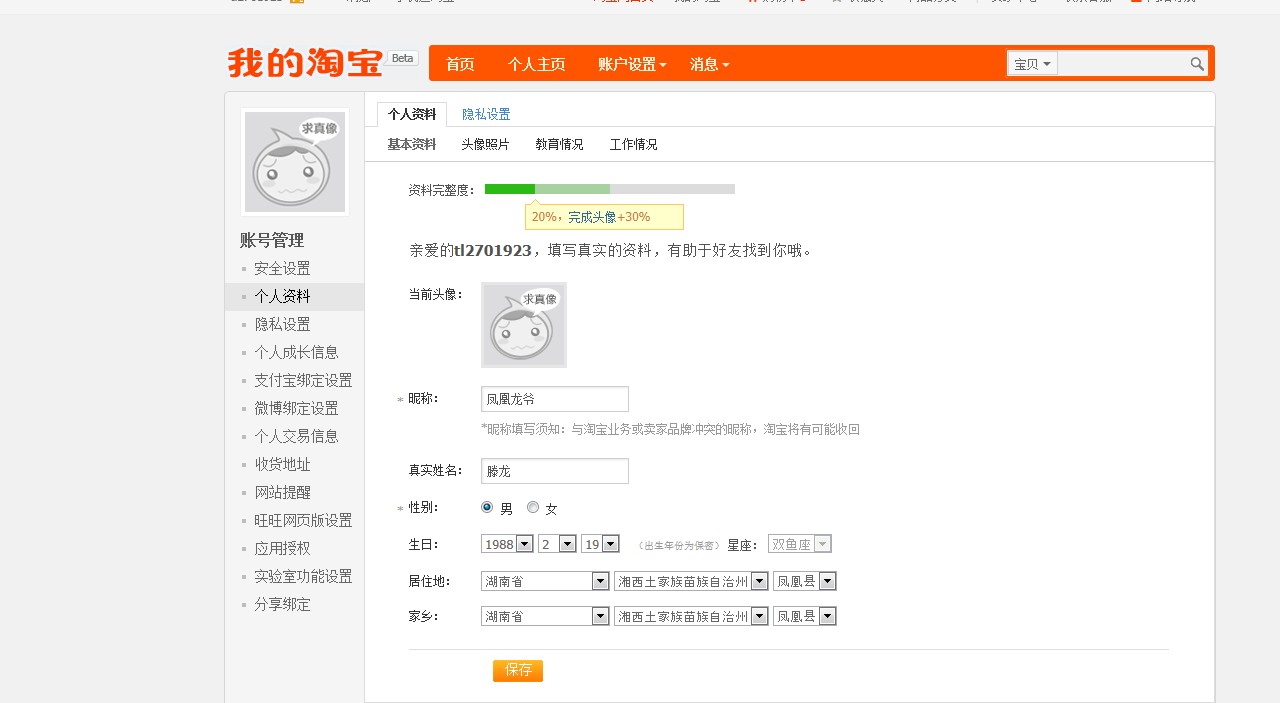Open 个人交易信息 in the sidebar

click(296, 436)
